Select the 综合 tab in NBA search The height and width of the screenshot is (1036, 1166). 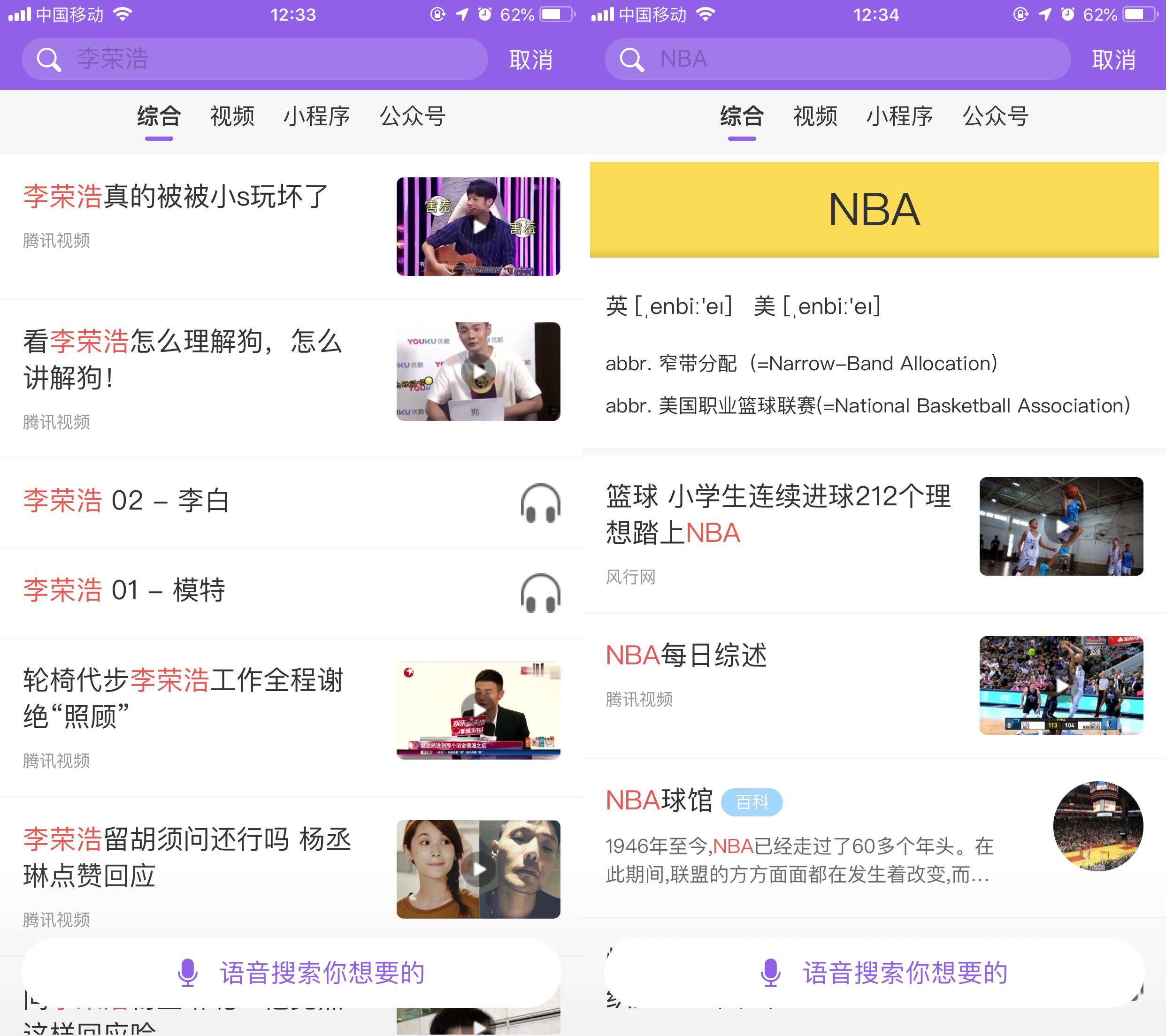(x=742, y=116)
